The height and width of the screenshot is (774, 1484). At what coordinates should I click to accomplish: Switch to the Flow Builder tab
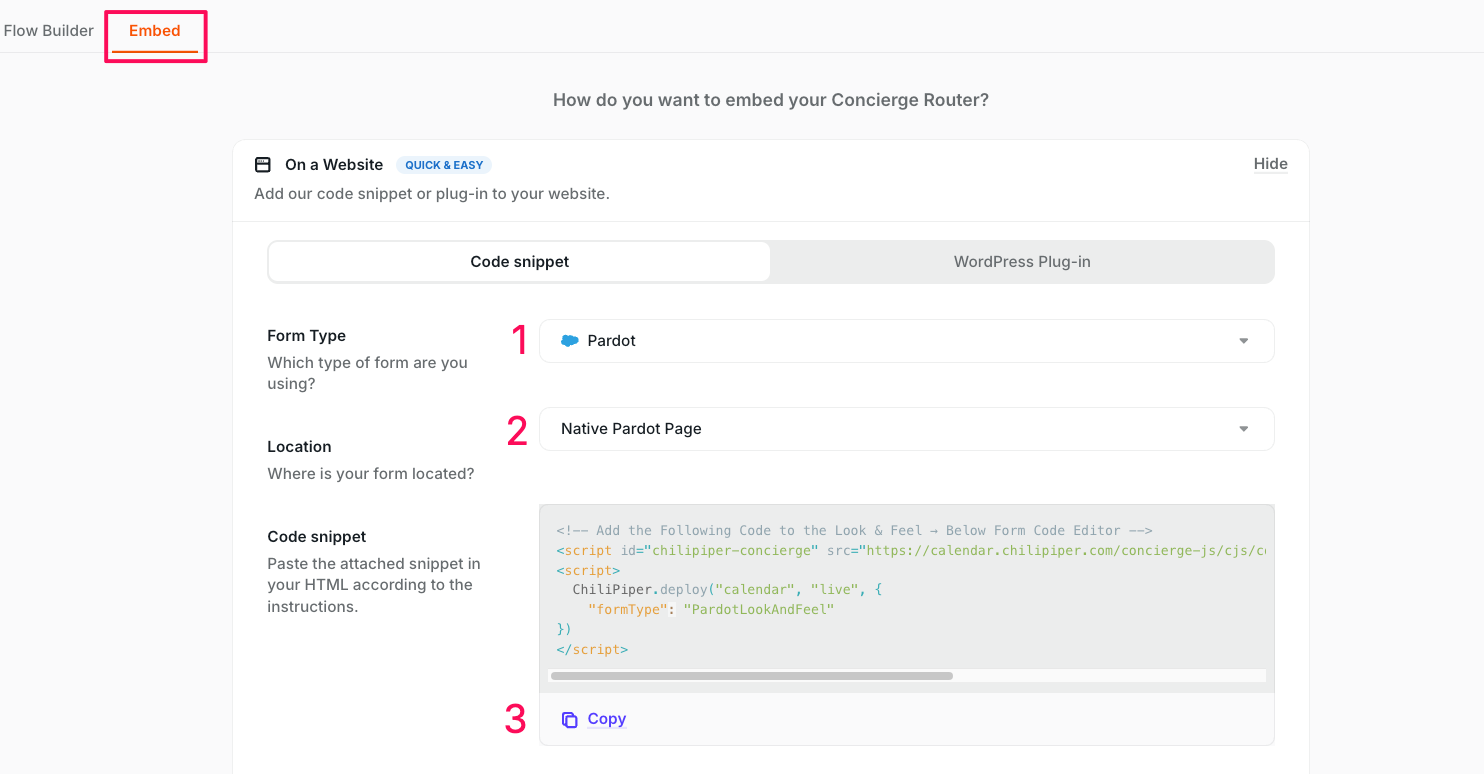click(x=49, y=30)
